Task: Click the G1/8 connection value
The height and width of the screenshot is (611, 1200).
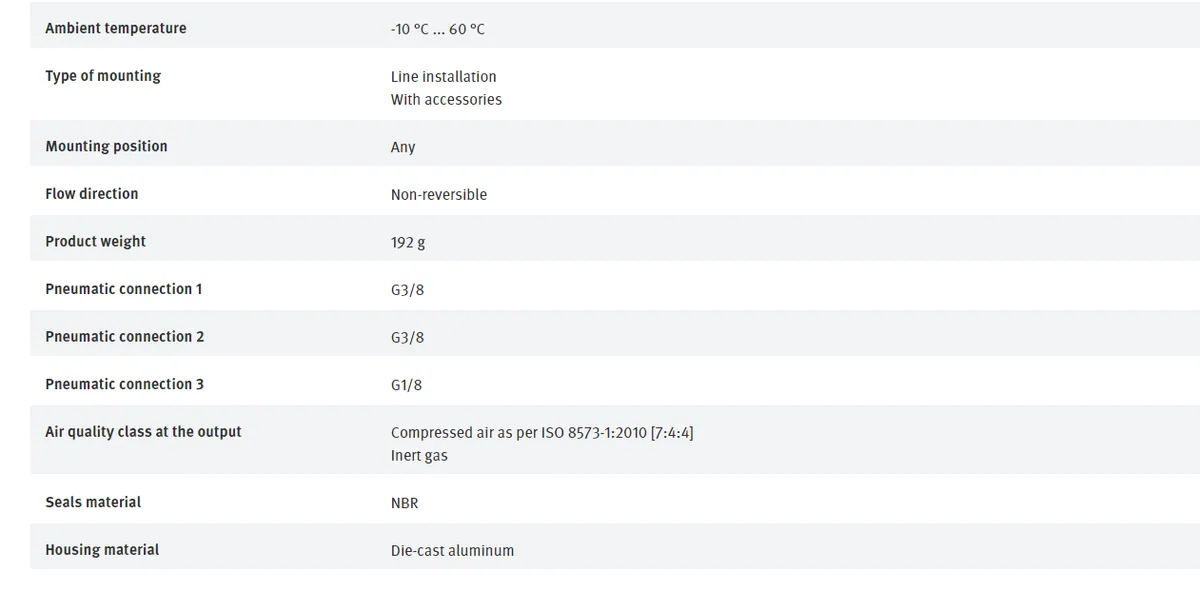Action: (x=406, y=385)
